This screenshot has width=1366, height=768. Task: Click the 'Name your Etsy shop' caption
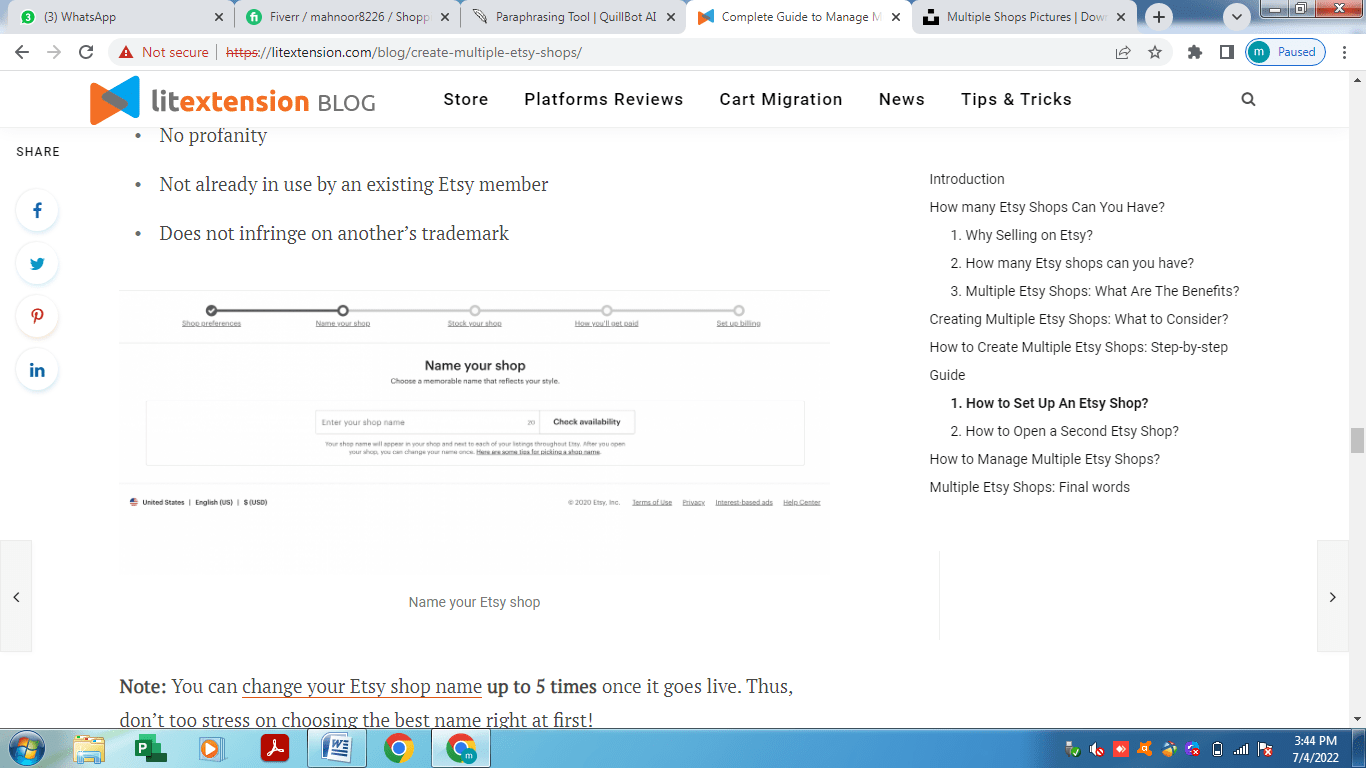(474, 602)
